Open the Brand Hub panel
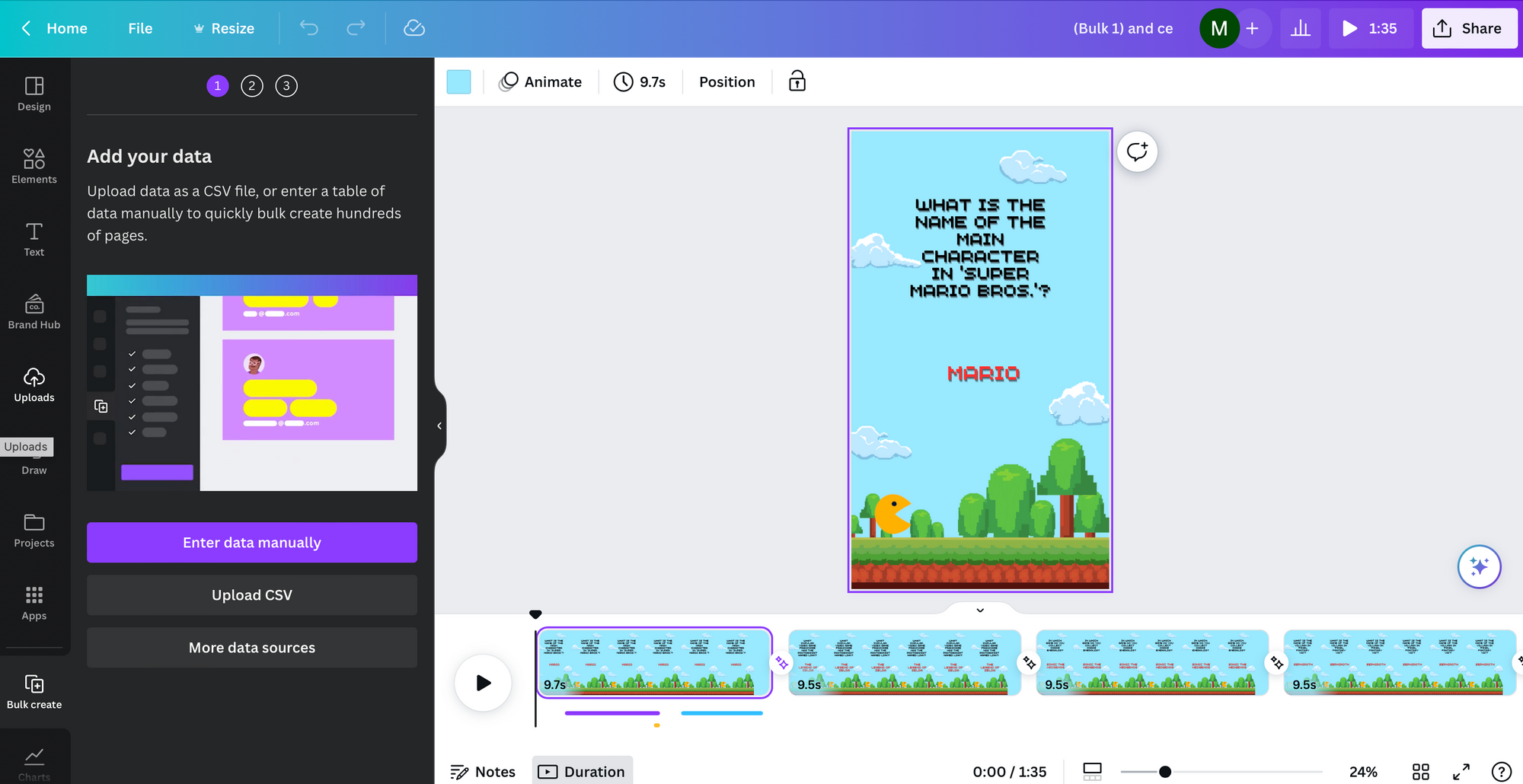Screen dimensions: 1523x784 click(x=34, y=311)
